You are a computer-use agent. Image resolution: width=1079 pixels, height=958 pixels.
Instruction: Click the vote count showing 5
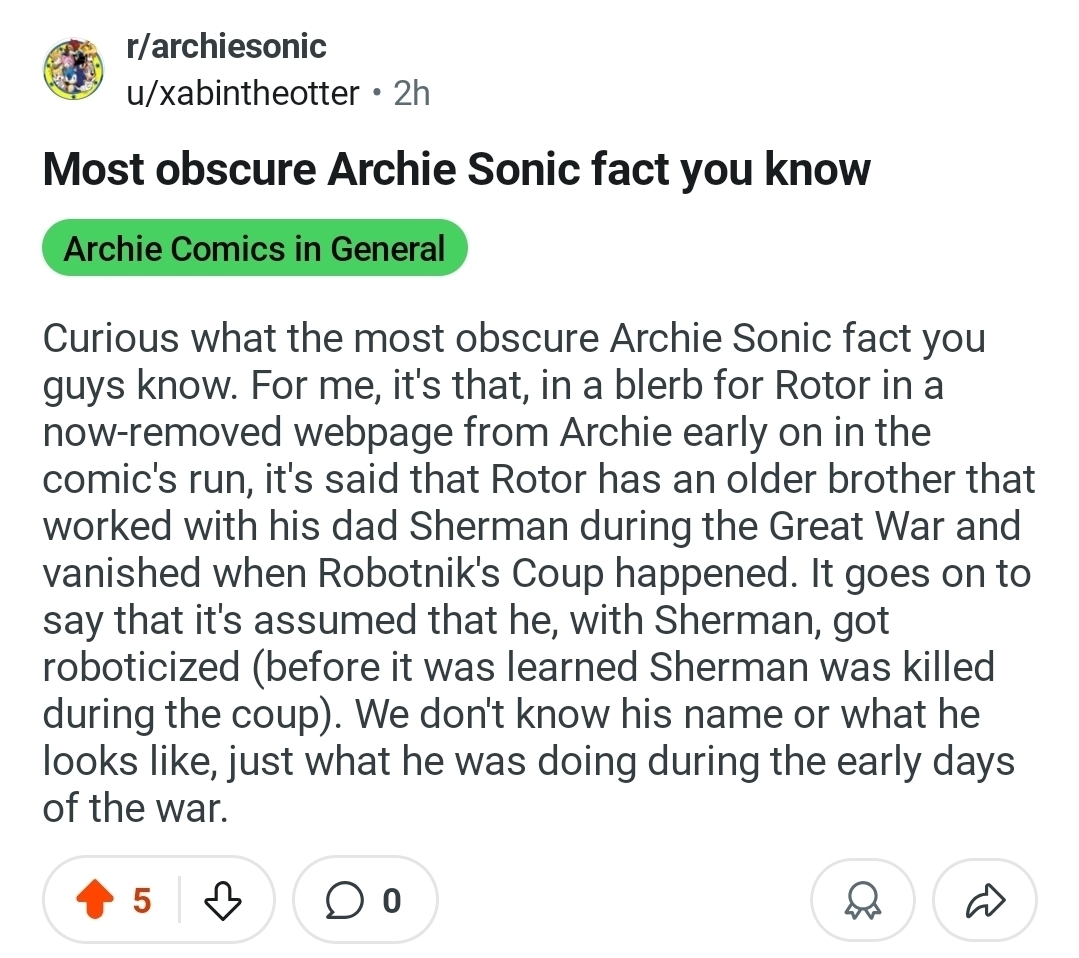click(142, 900)
